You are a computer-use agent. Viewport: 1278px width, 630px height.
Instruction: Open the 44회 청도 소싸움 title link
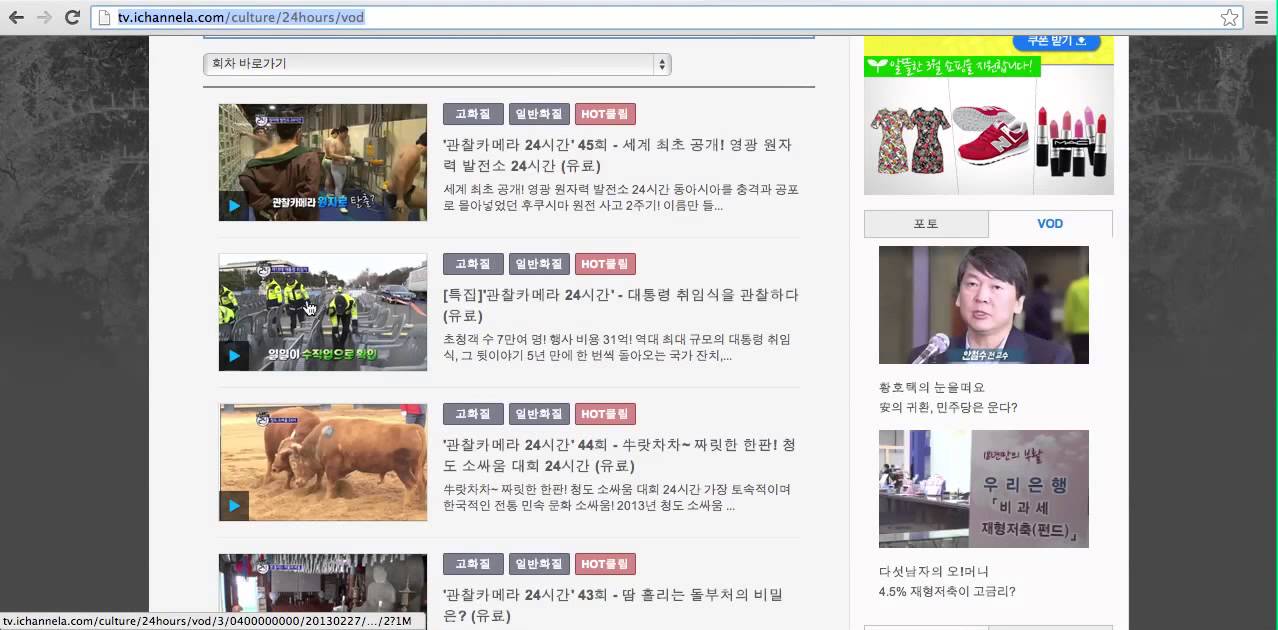tap(620, 455)
